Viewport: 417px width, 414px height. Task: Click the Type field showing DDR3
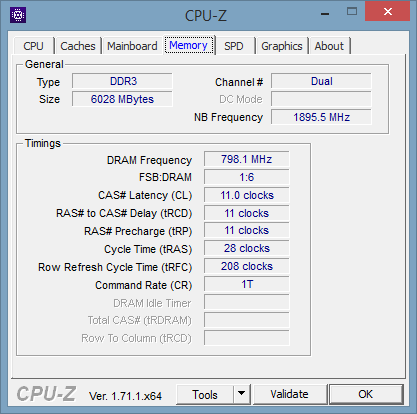[122, 81]
